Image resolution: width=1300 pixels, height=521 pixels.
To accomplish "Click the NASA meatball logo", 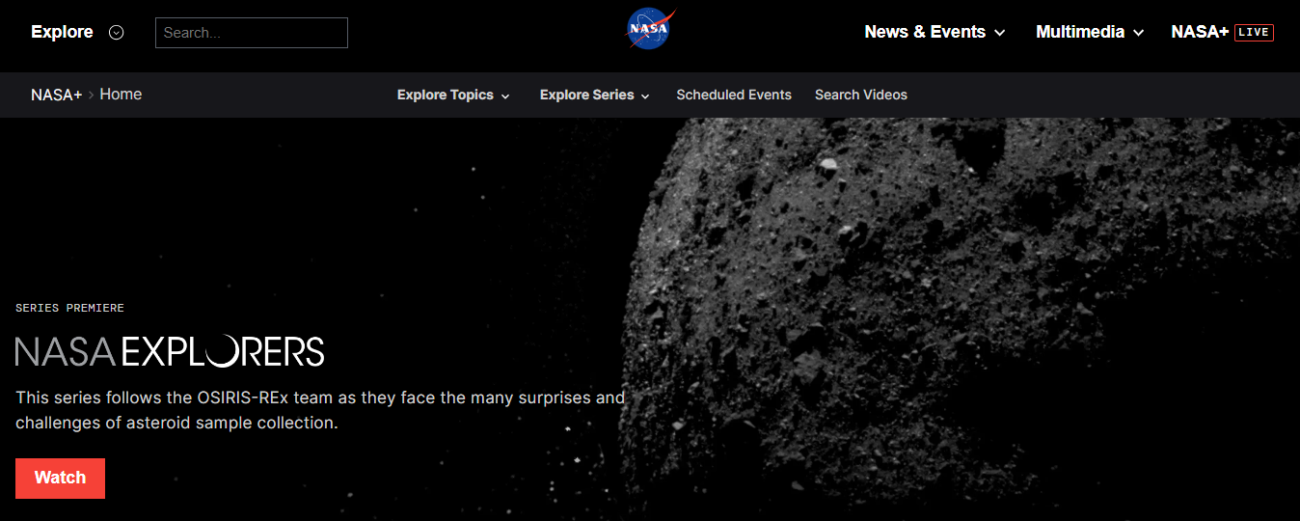I will tap(650, 29).
